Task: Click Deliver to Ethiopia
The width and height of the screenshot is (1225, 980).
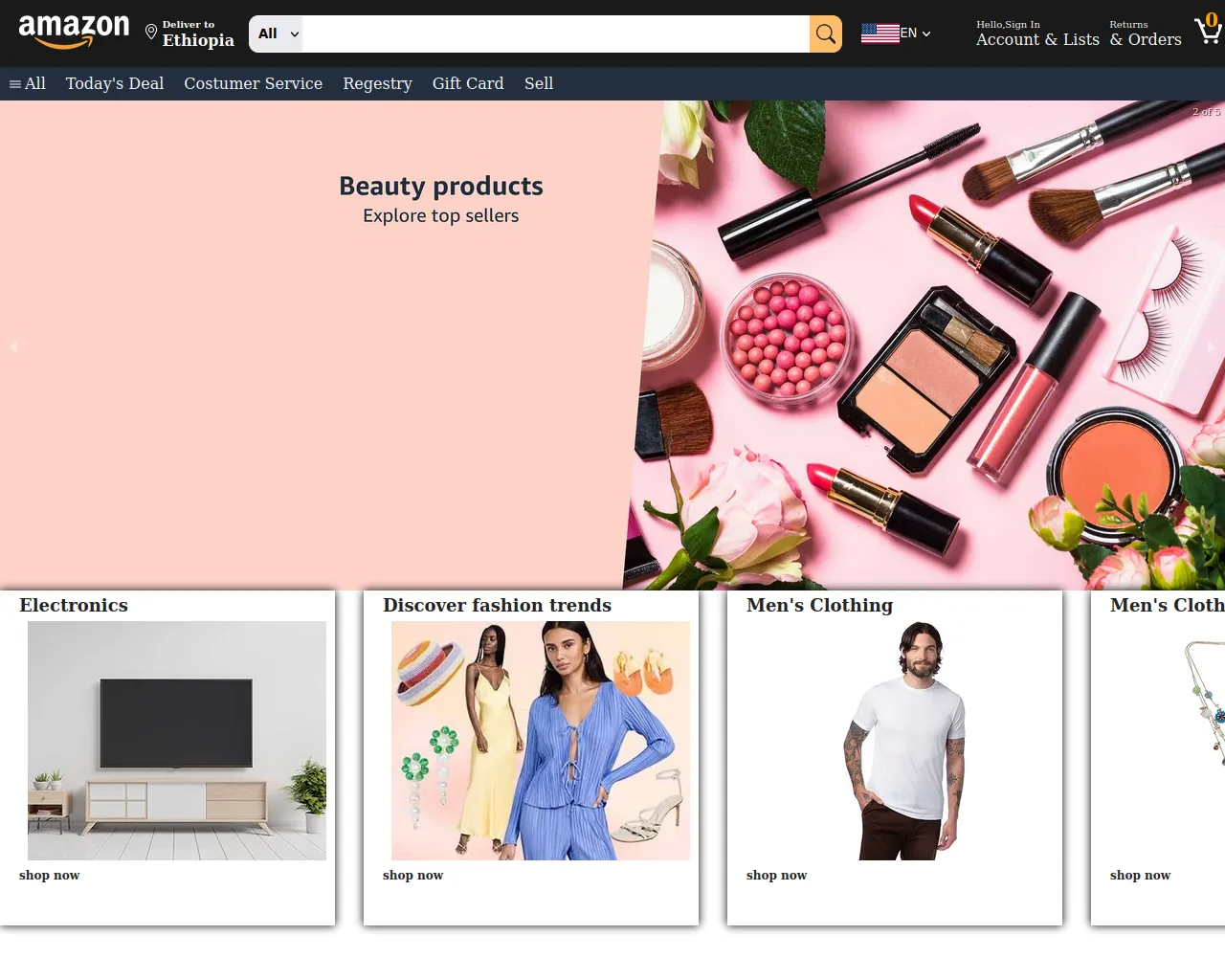Action: click(198, 33)
